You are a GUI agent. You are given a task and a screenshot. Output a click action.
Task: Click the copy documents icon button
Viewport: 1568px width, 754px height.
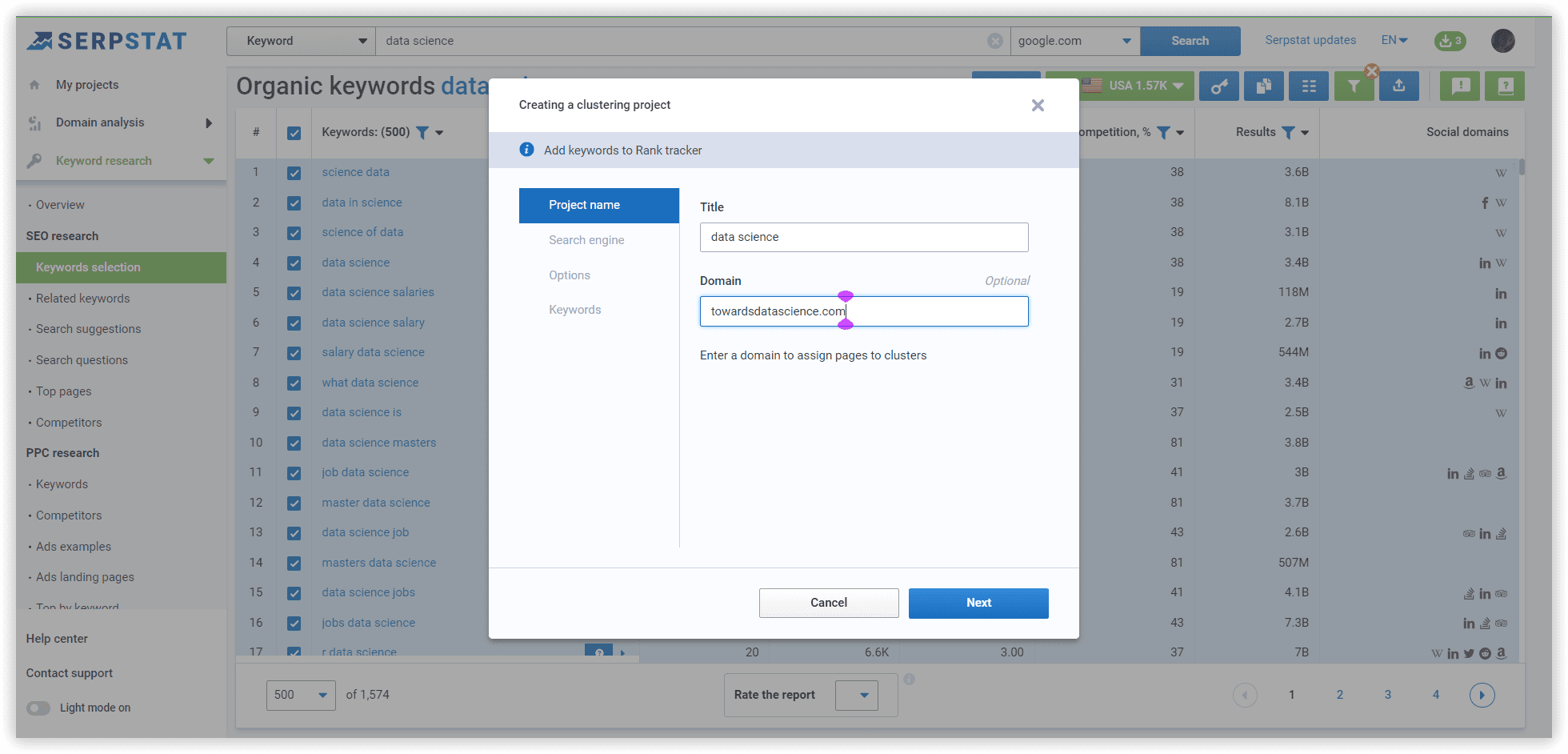point(1264,86)
